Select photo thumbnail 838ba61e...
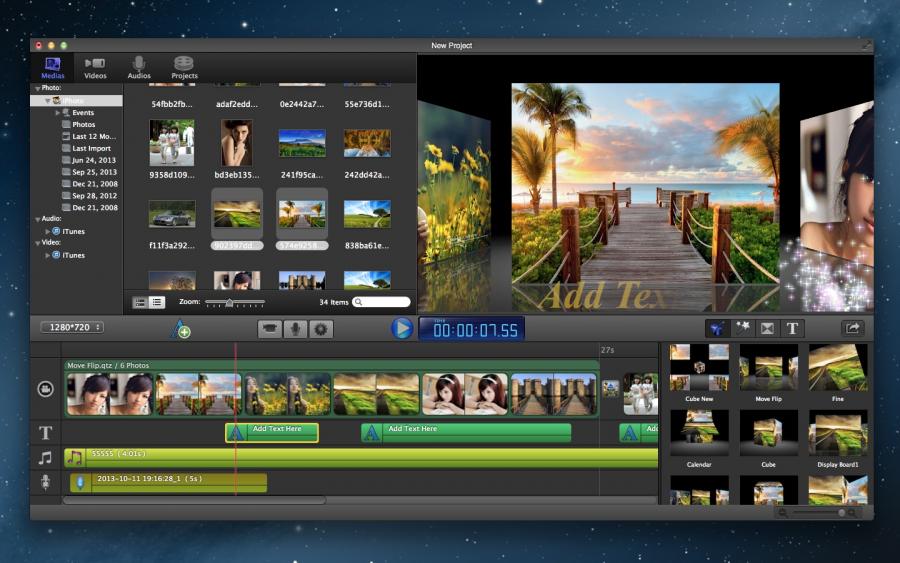The width and height of the screenshot is (900, 563). pyautogui.click(x=367, y=214)
